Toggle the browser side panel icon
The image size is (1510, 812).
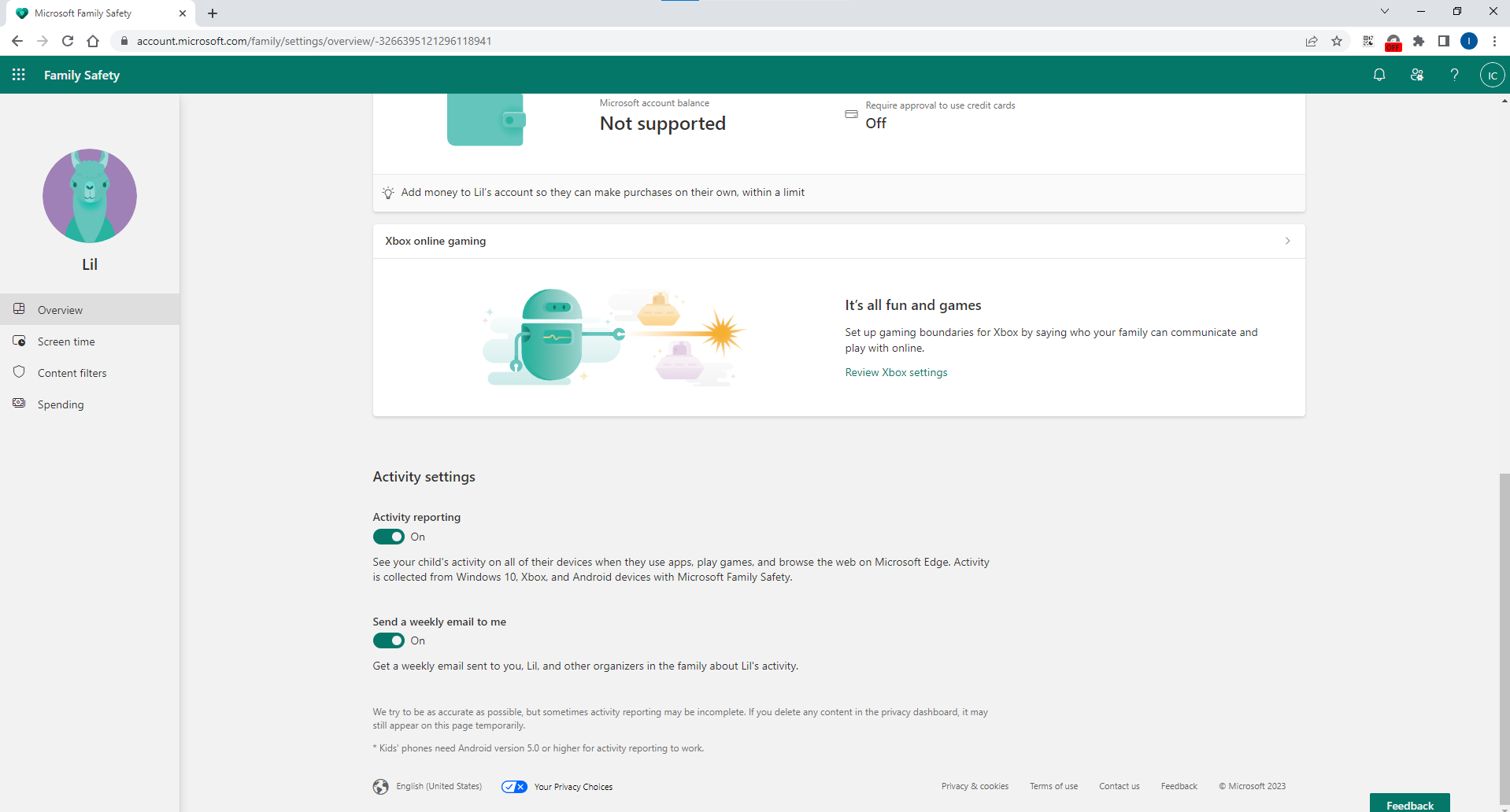[x=1444, y=41]
